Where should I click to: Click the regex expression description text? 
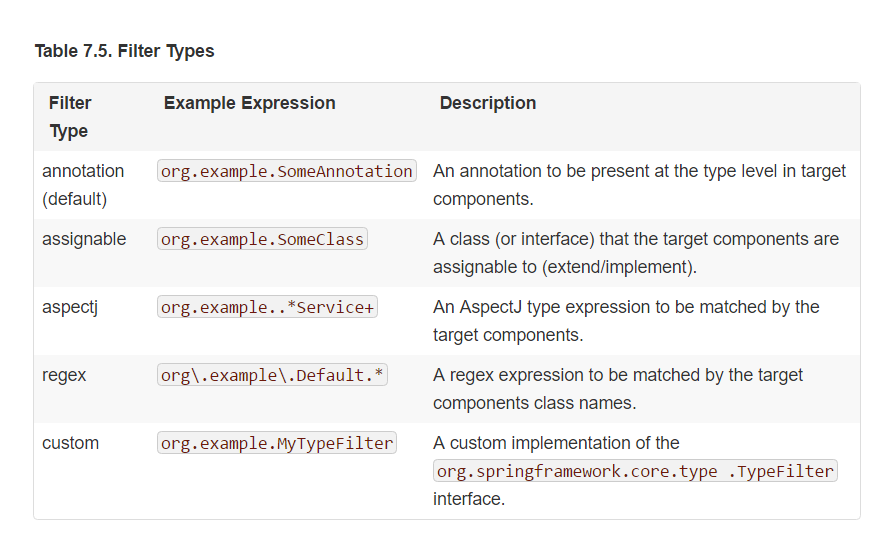coord(618,389)
